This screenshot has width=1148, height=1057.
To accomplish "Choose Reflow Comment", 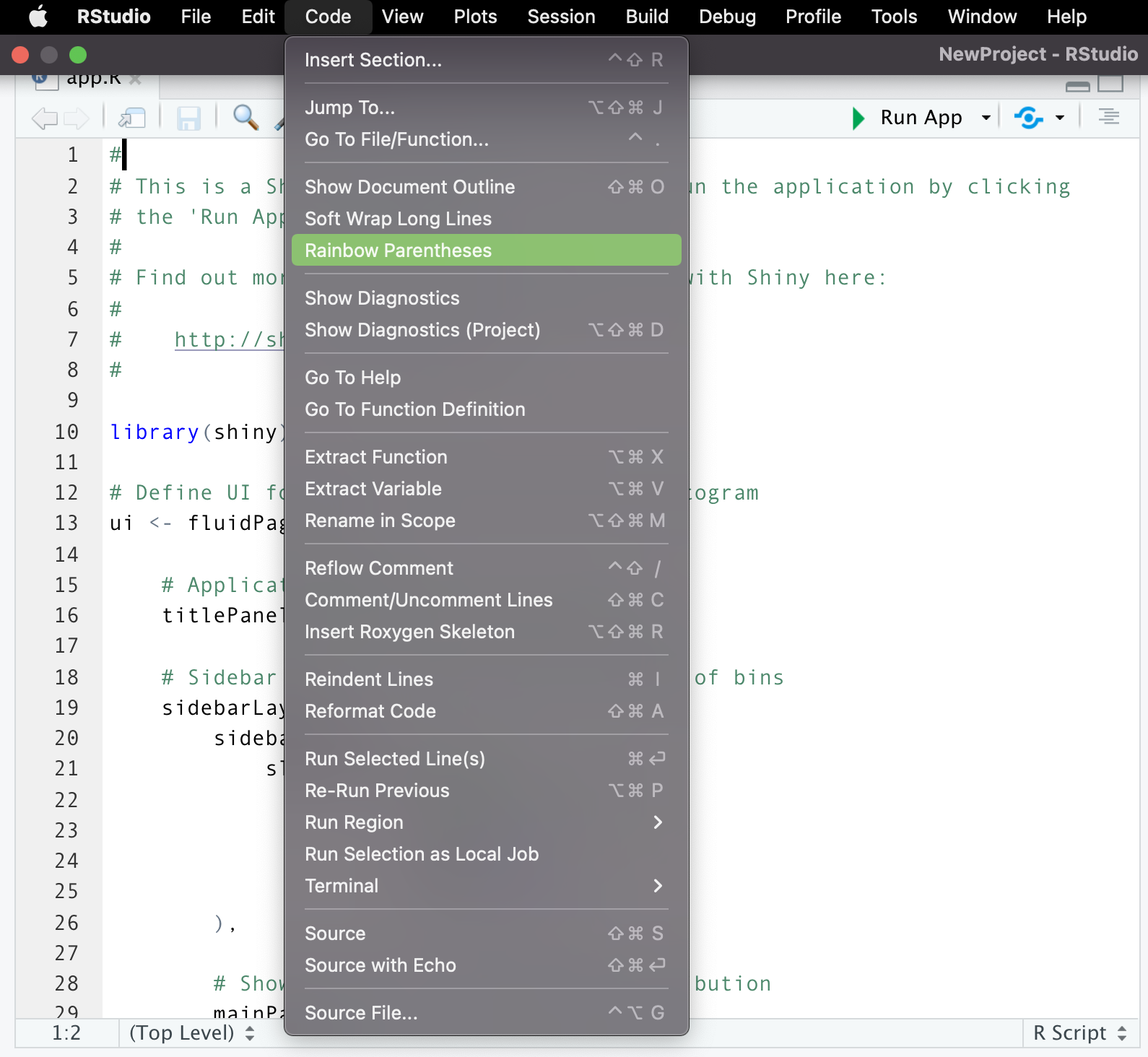I will tap(487, 568).
